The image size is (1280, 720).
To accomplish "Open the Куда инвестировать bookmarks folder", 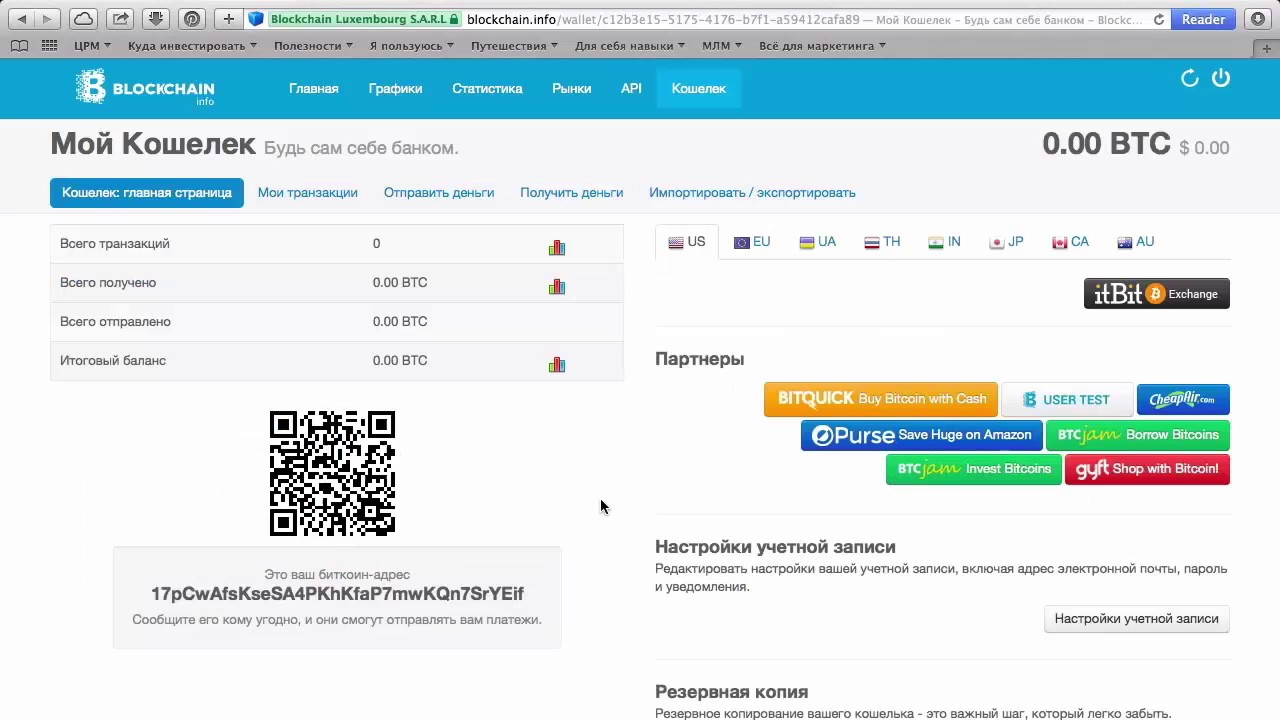I will coord(192,46).
